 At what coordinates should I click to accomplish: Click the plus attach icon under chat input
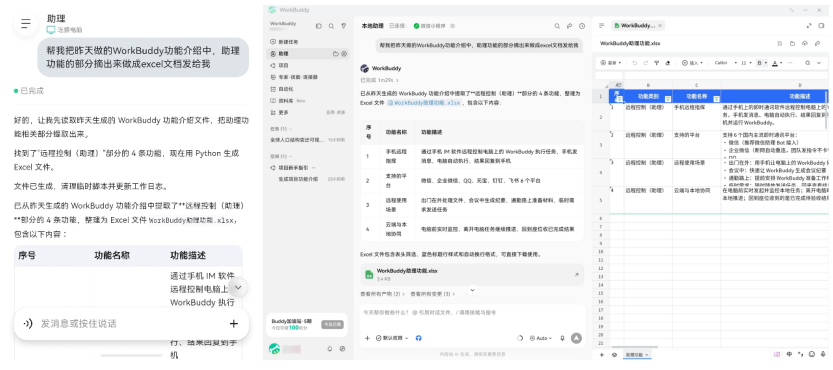[x=367, y=338]
